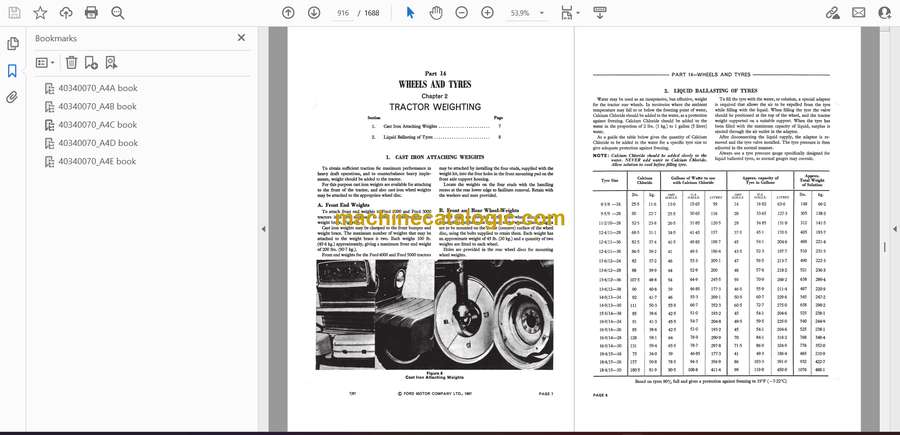Viewport: 900px width, 435px height.
Task: Bookmark this file with the star icon
Action: pos(40,13)
